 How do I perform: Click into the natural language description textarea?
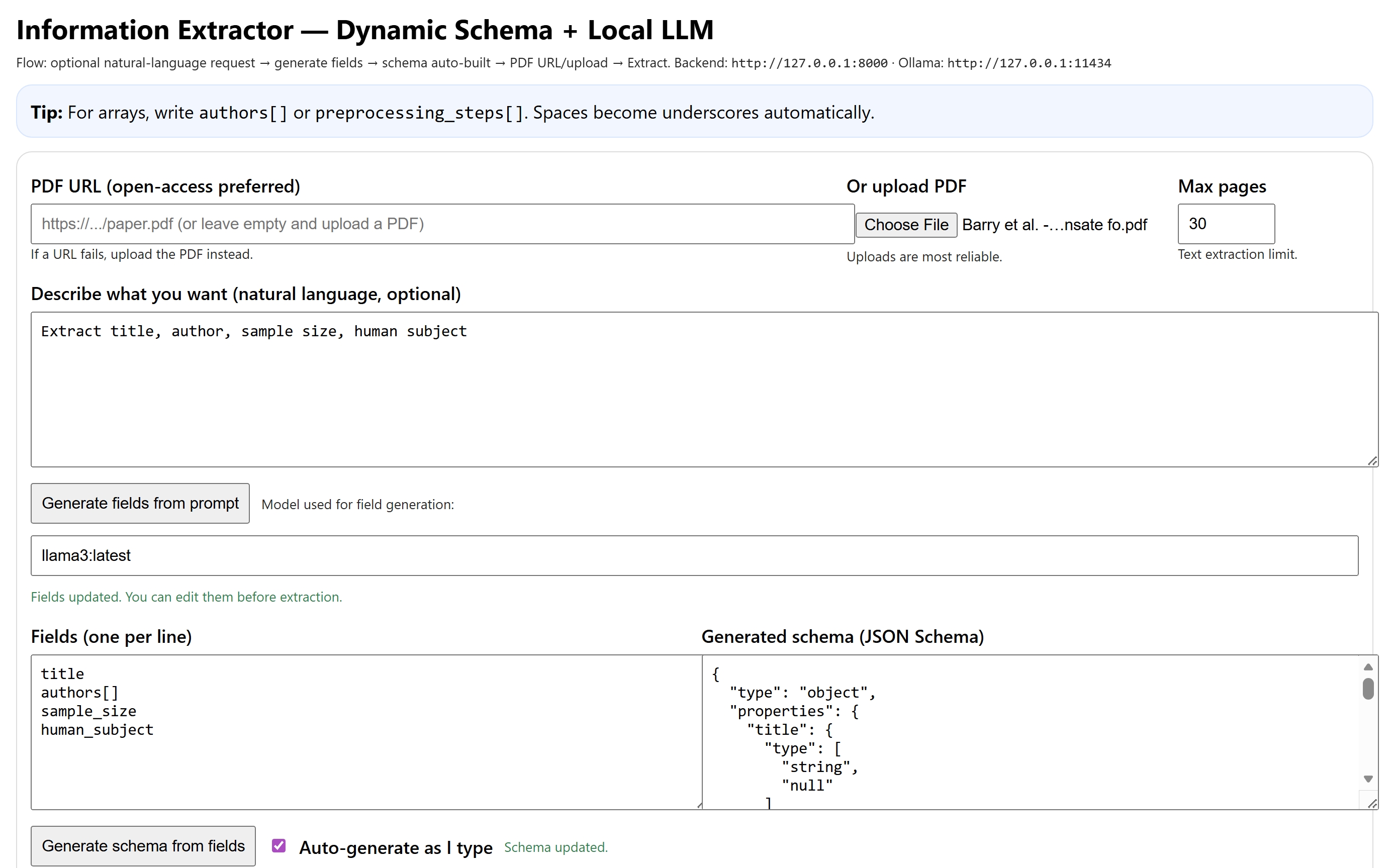tap(704, 389)
